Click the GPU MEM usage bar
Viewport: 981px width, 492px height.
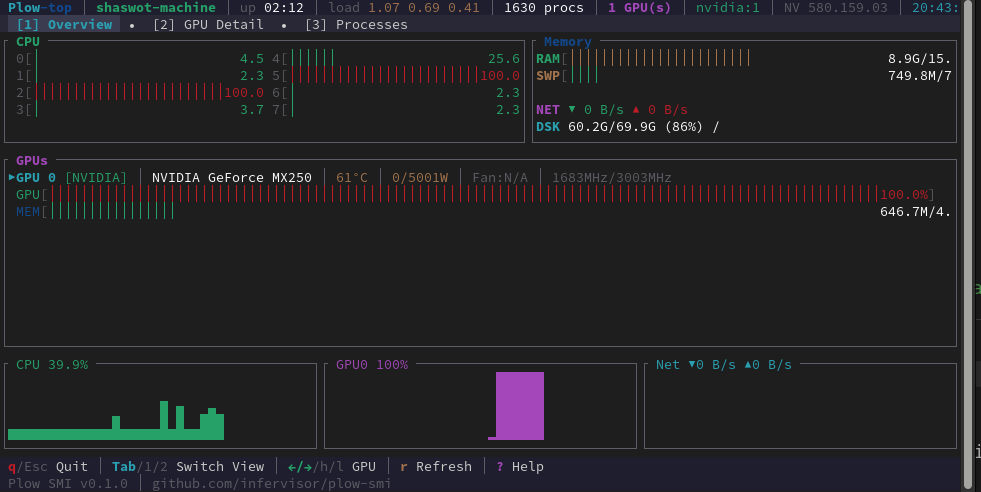tap(112, 211)
